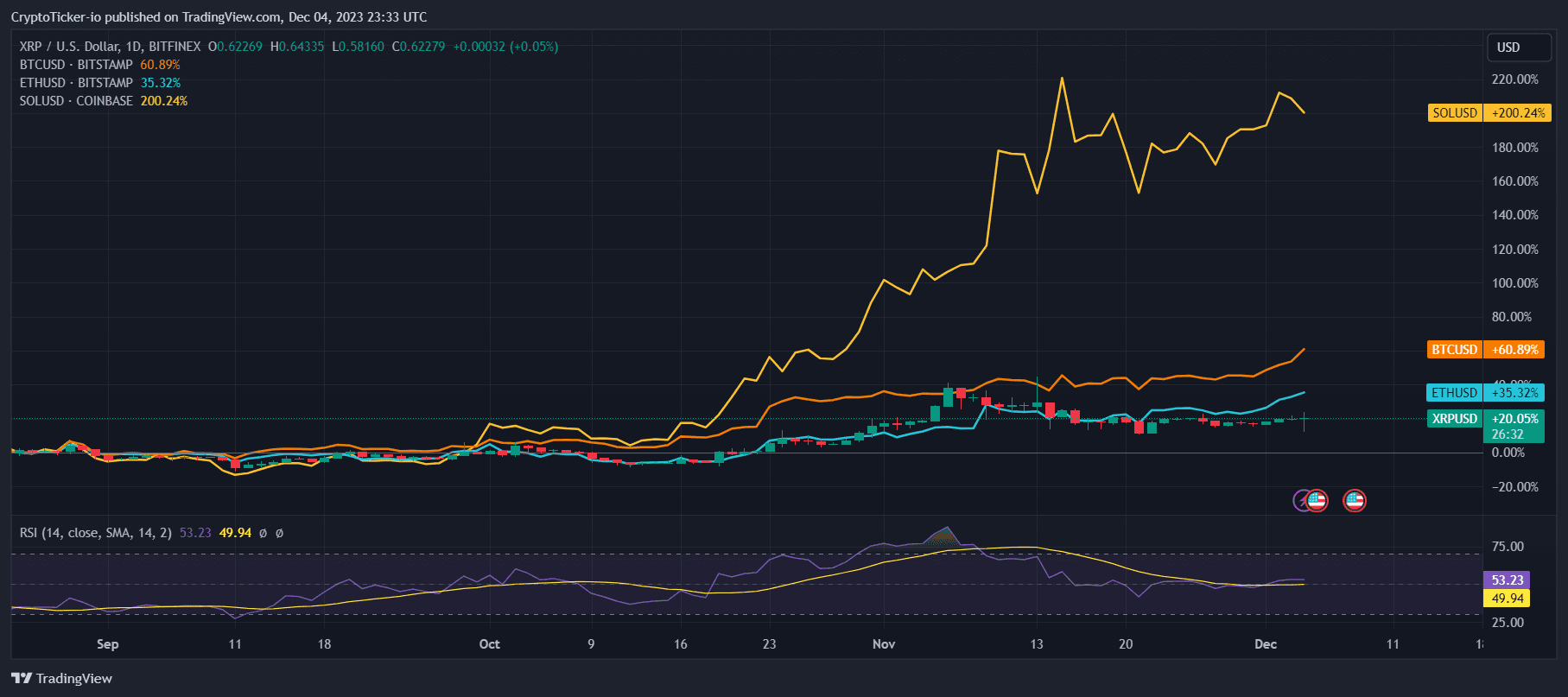
Task: Click the purple 53.23 RSI value label
Action: [x=1507, y=580]
